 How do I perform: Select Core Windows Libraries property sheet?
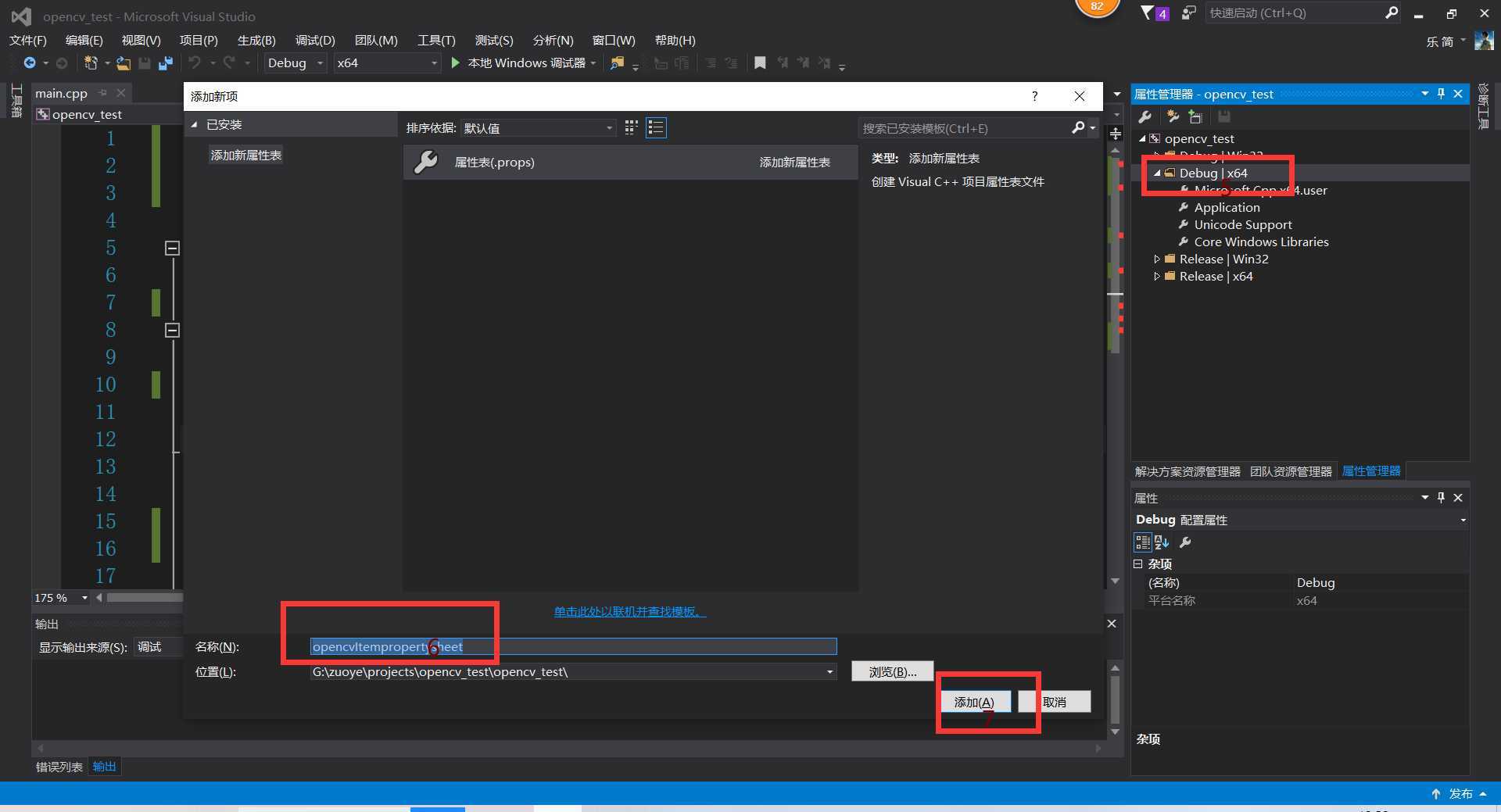[1261, 241]
